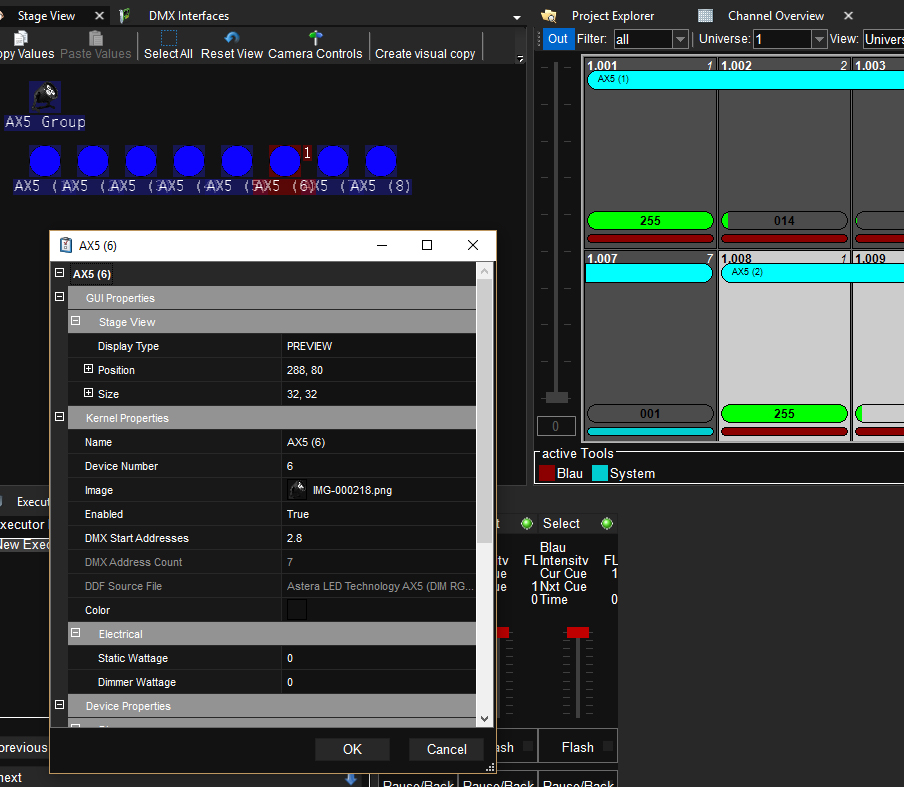Expand the Position property row
The width and height of the screenshot is (904, 787).
tap(88, 370)
